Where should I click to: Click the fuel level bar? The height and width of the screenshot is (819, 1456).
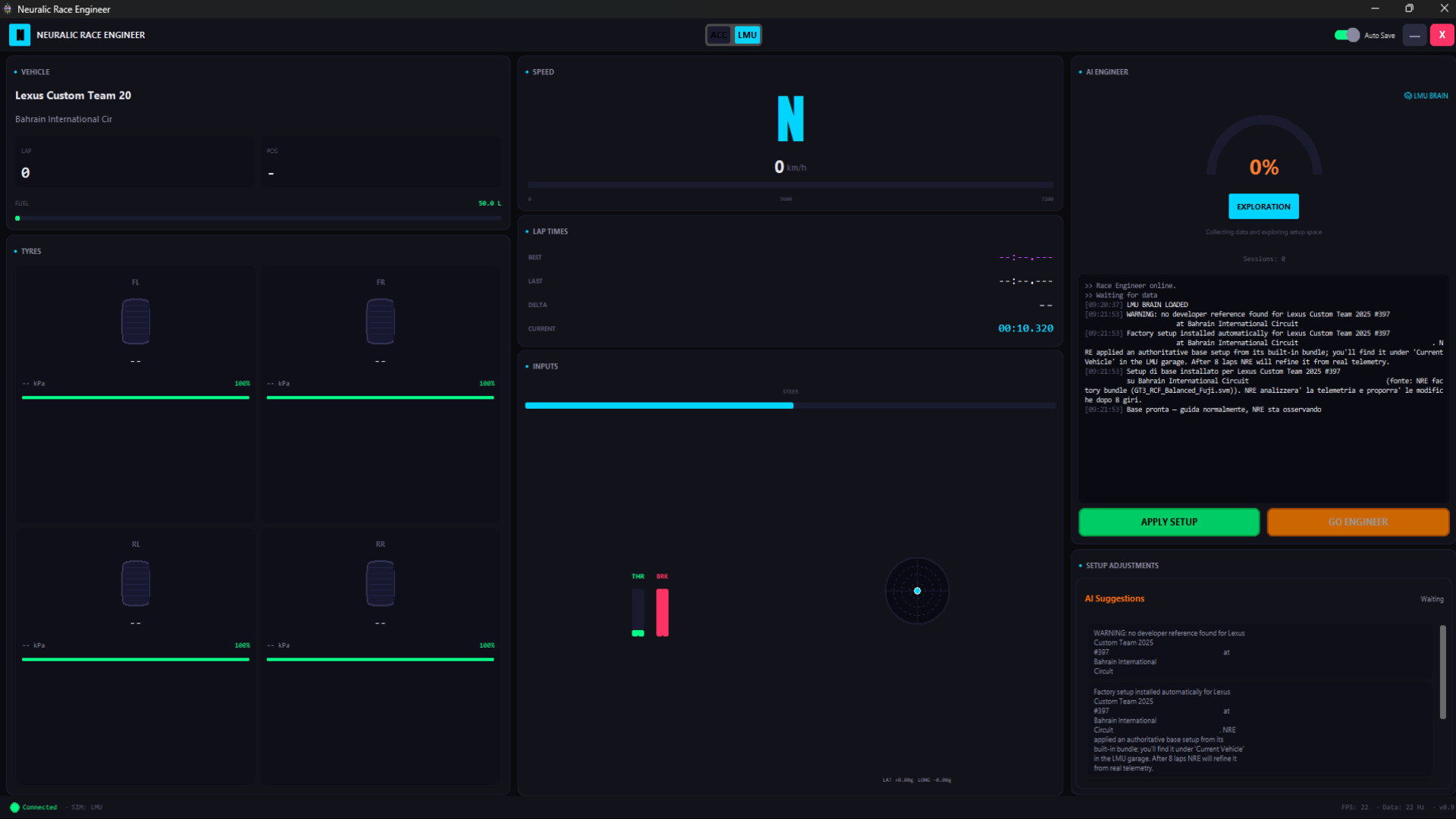tap(258, 218)
